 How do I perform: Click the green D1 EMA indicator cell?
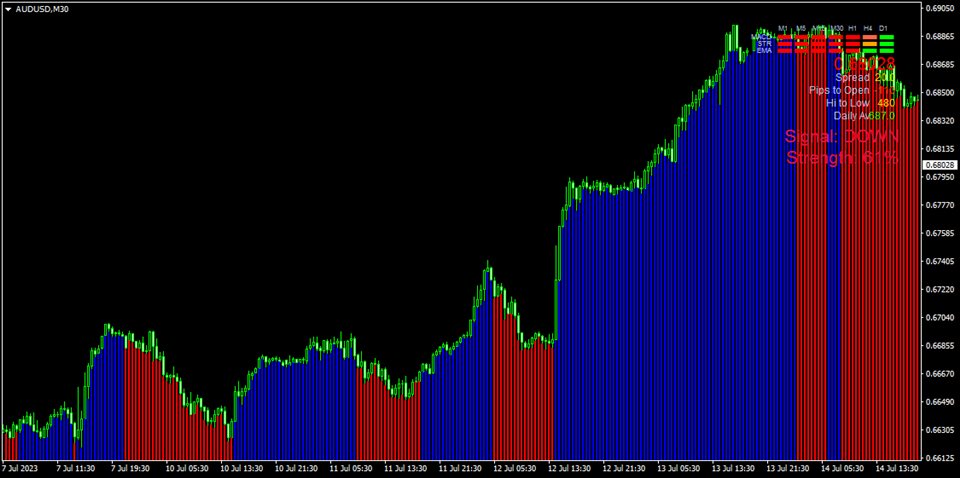click(886, 51)
